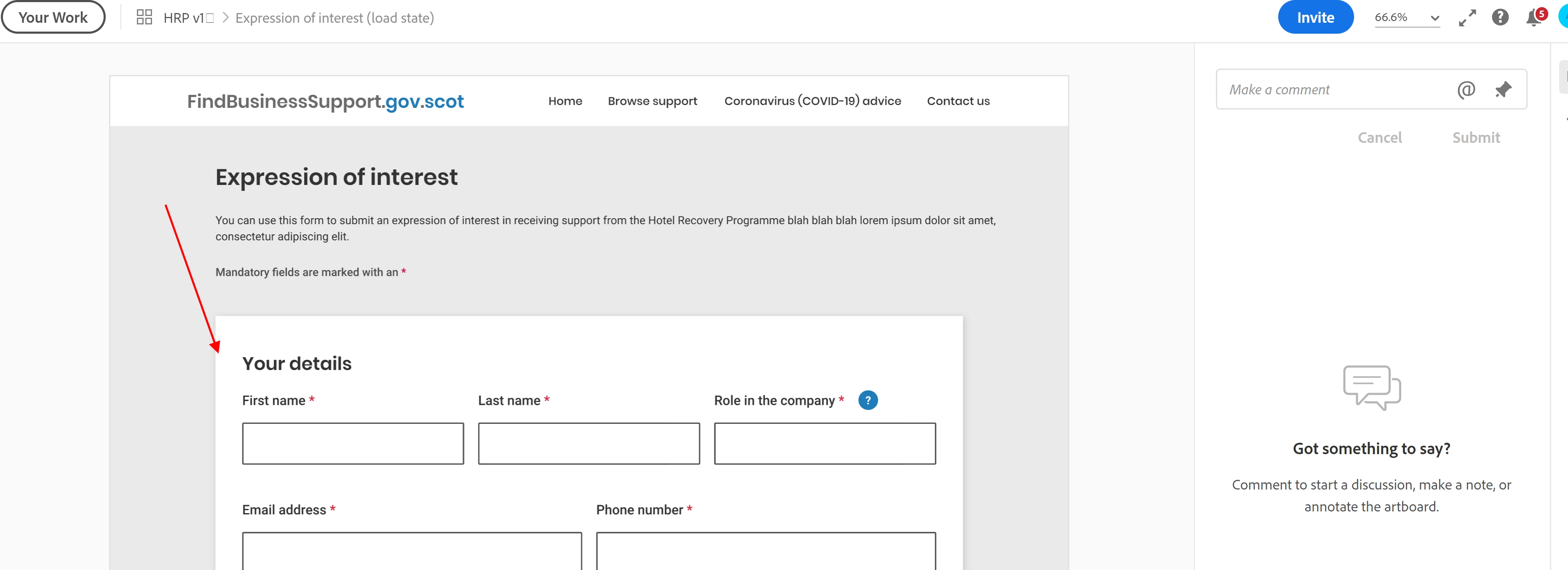
Task: Click the blue Invite button
Action: tap(1315, 18)
